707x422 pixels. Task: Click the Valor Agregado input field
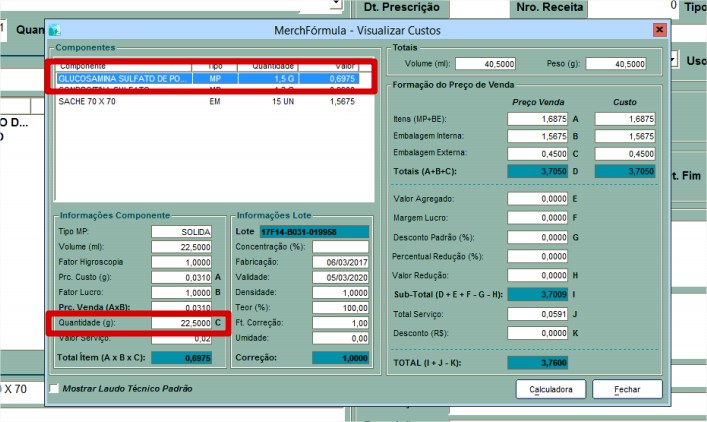[538, 198]
